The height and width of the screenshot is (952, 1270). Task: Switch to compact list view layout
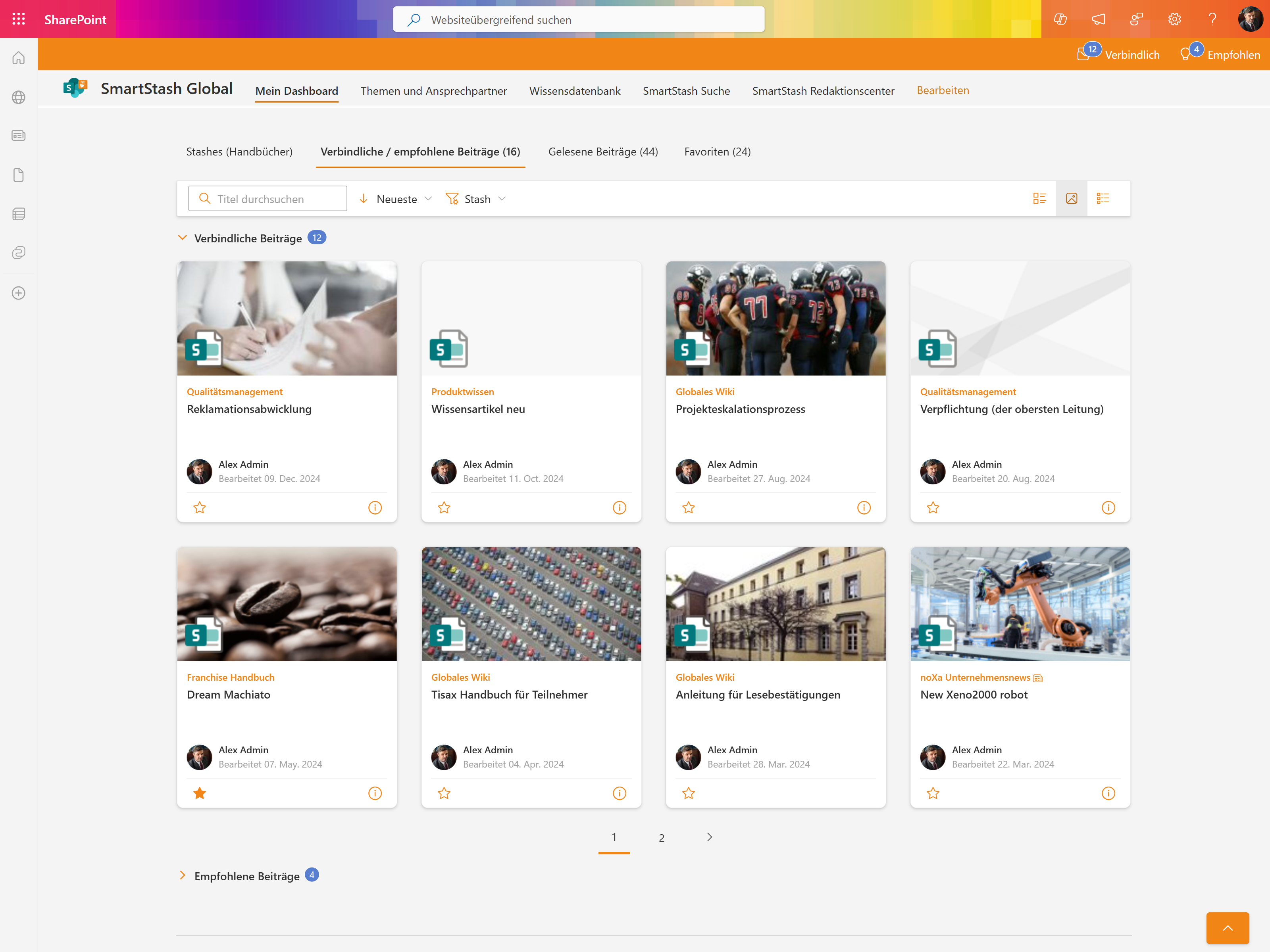(x=1040, y=199)
